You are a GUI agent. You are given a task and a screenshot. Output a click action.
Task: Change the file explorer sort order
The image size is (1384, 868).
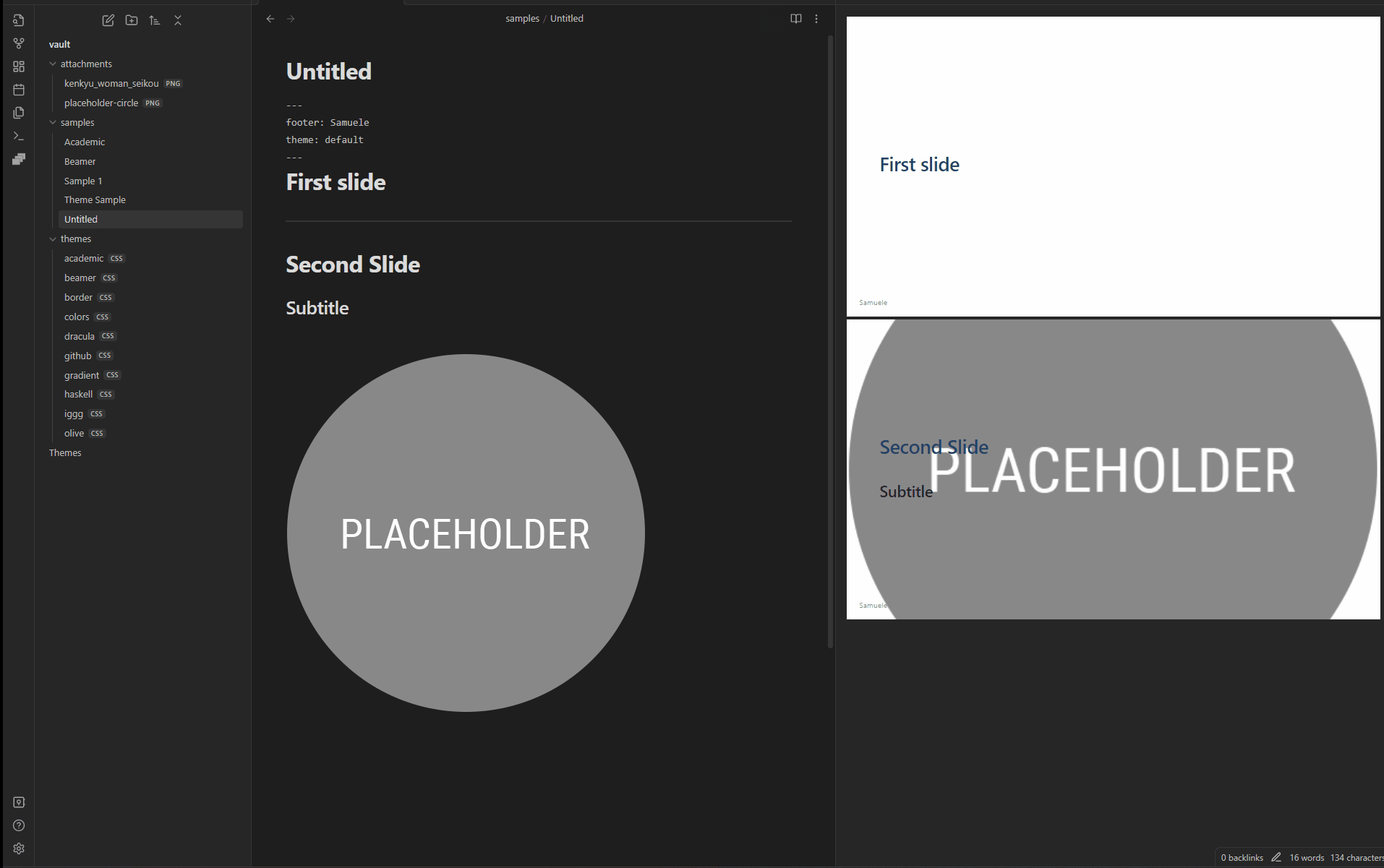[155, 20]
